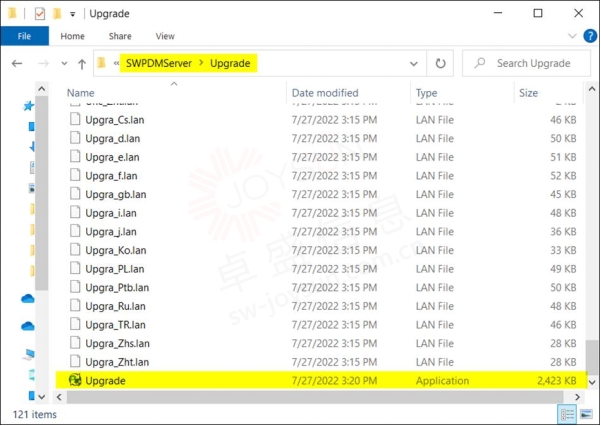Switch to the Home ribbon tab
The height and width of the screenshot is (426, 601).
click(72, 36)
